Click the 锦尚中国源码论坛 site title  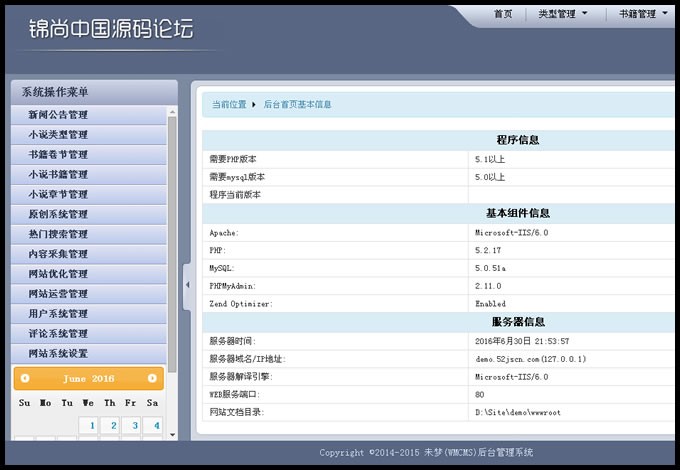111,29
